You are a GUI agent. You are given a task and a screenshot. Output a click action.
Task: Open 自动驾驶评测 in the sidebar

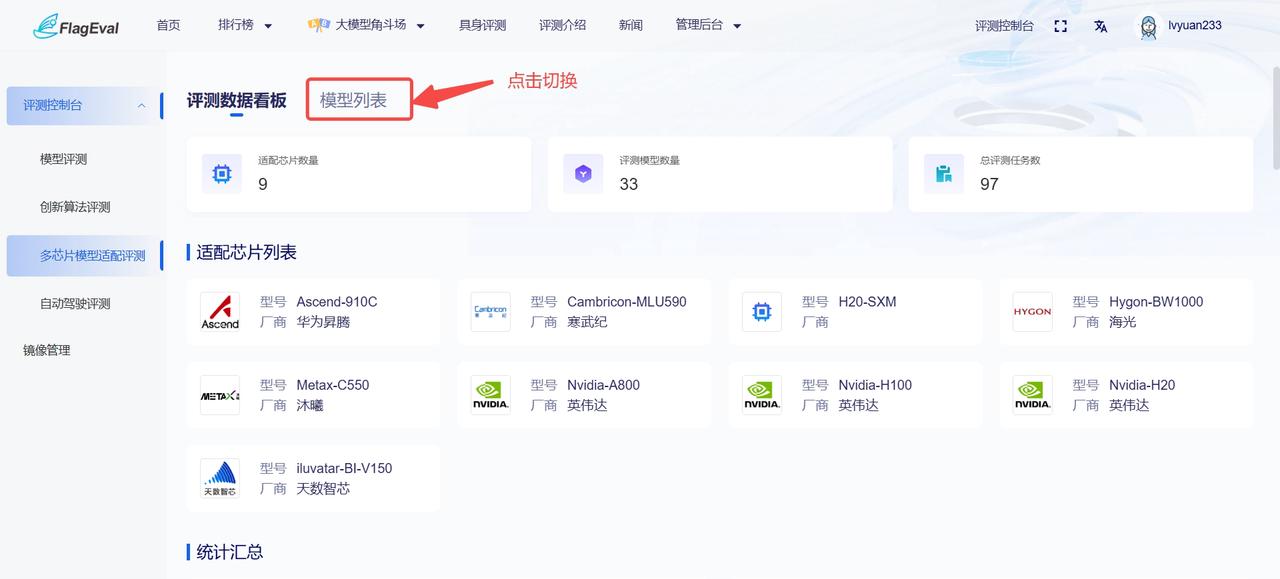tap(75, 303)
